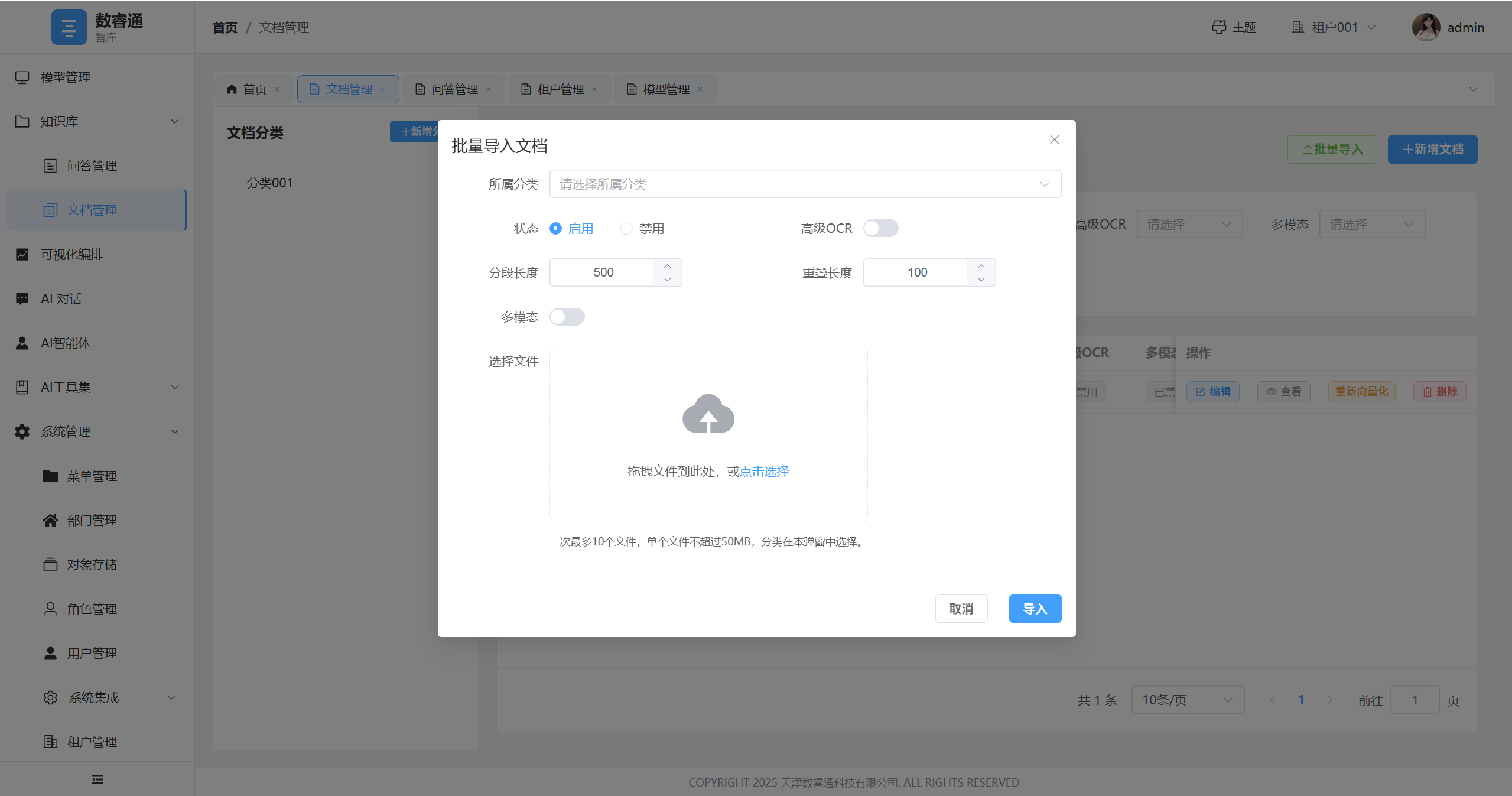The image size is (1512, 796).
Task: Toggle the 多模态 switch in dialog
Action: coord(567,317)
